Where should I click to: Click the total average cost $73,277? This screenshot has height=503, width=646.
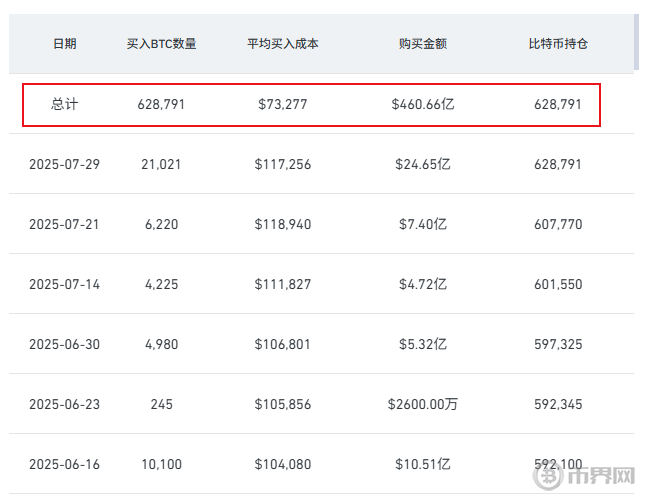pos(283,104)
